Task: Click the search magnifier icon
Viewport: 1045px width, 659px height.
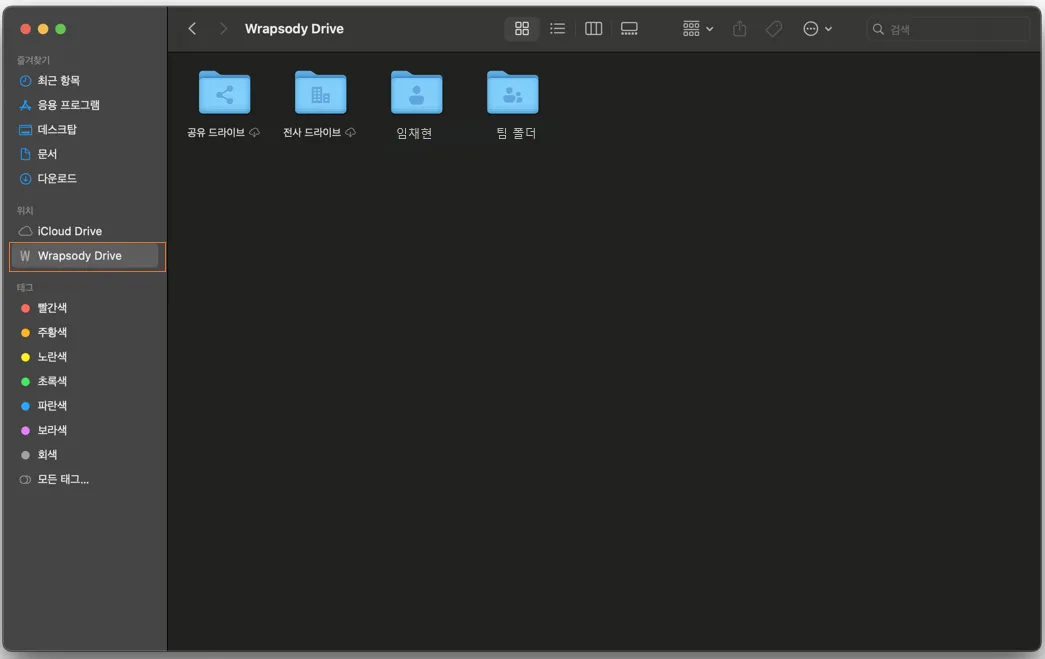Action: pyautogui.click(x=878, y=29)
